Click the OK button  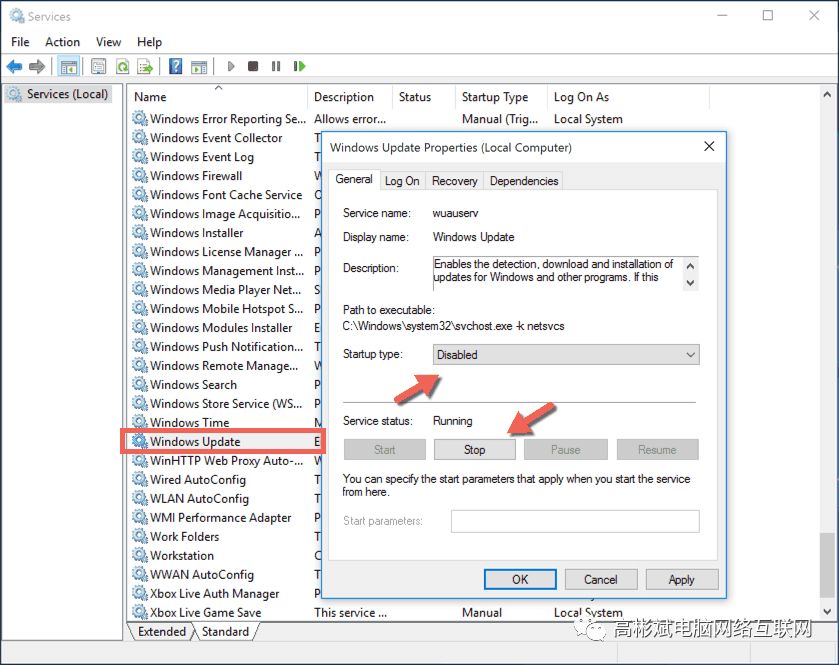pyautogui.click(x=520, y=579)
